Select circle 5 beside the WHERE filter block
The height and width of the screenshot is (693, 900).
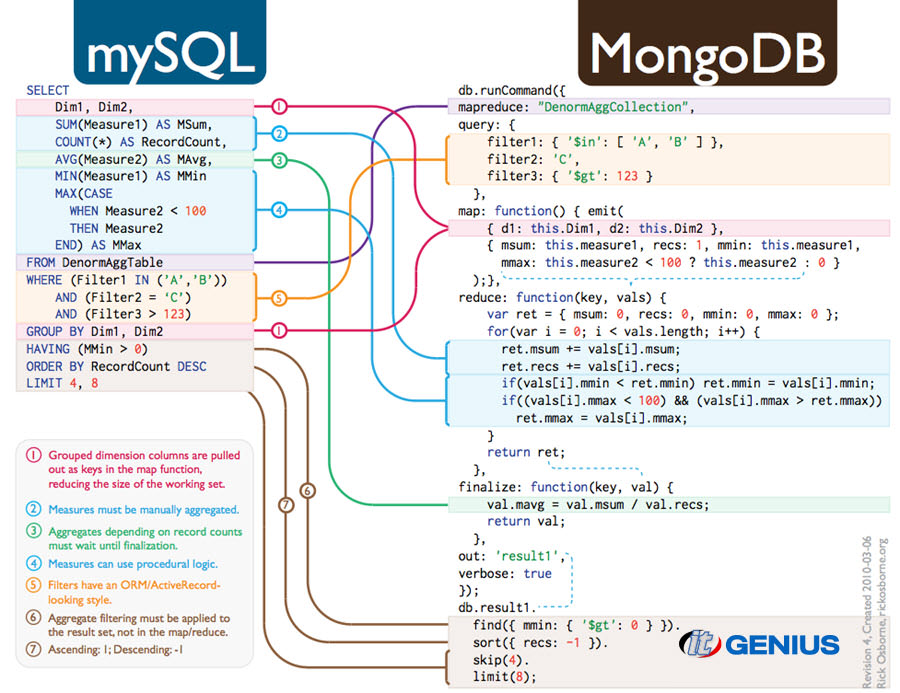coord(279,298)
